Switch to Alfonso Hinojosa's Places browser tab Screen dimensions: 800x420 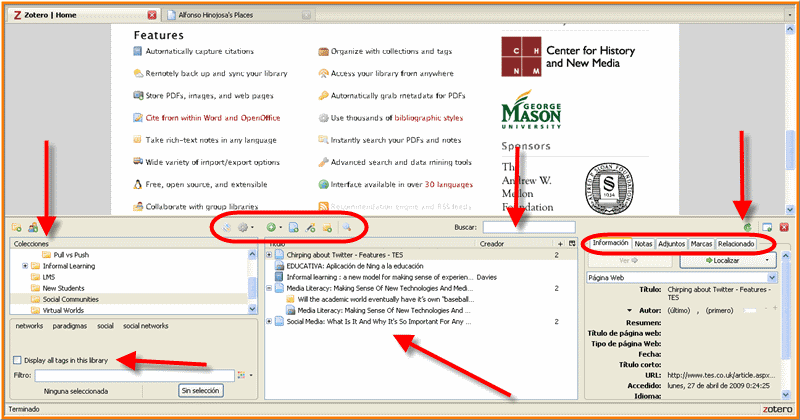click(x=238, y=15)
